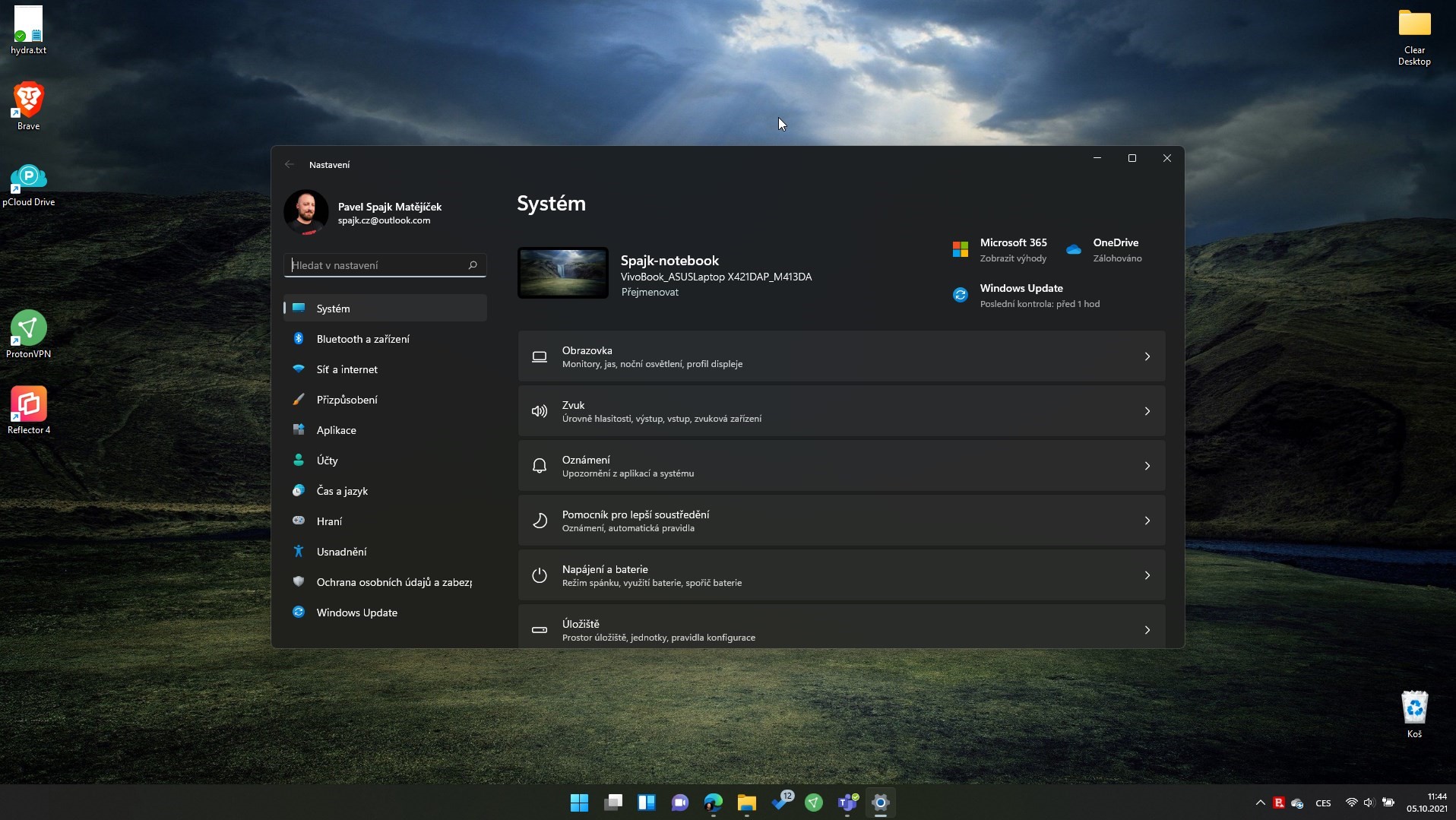Click the Napájení a baterie power icon

(540, 575)
